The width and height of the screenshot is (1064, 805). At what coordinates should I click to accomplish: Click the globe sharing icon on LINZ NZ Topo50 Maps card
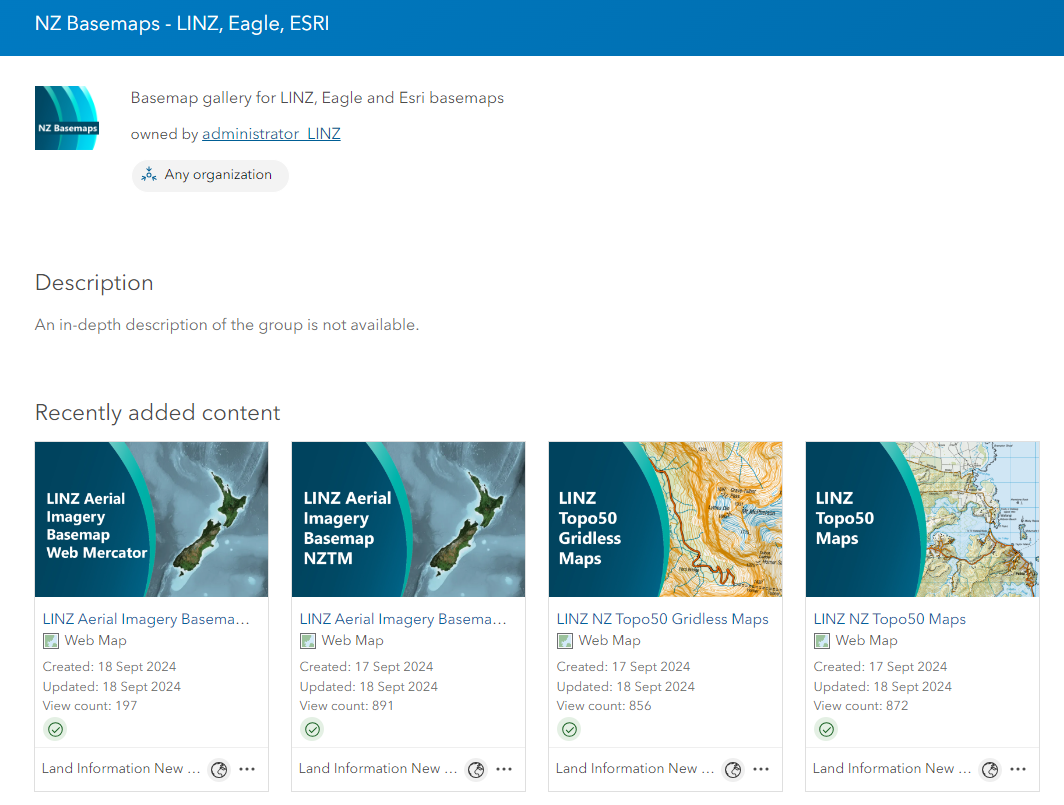coord(990,770)
